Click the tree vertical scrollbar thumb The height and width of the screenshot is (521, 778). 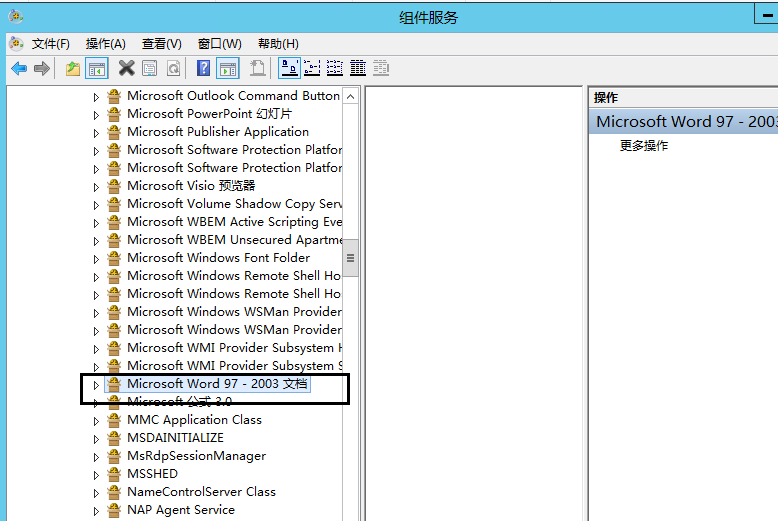350,258
